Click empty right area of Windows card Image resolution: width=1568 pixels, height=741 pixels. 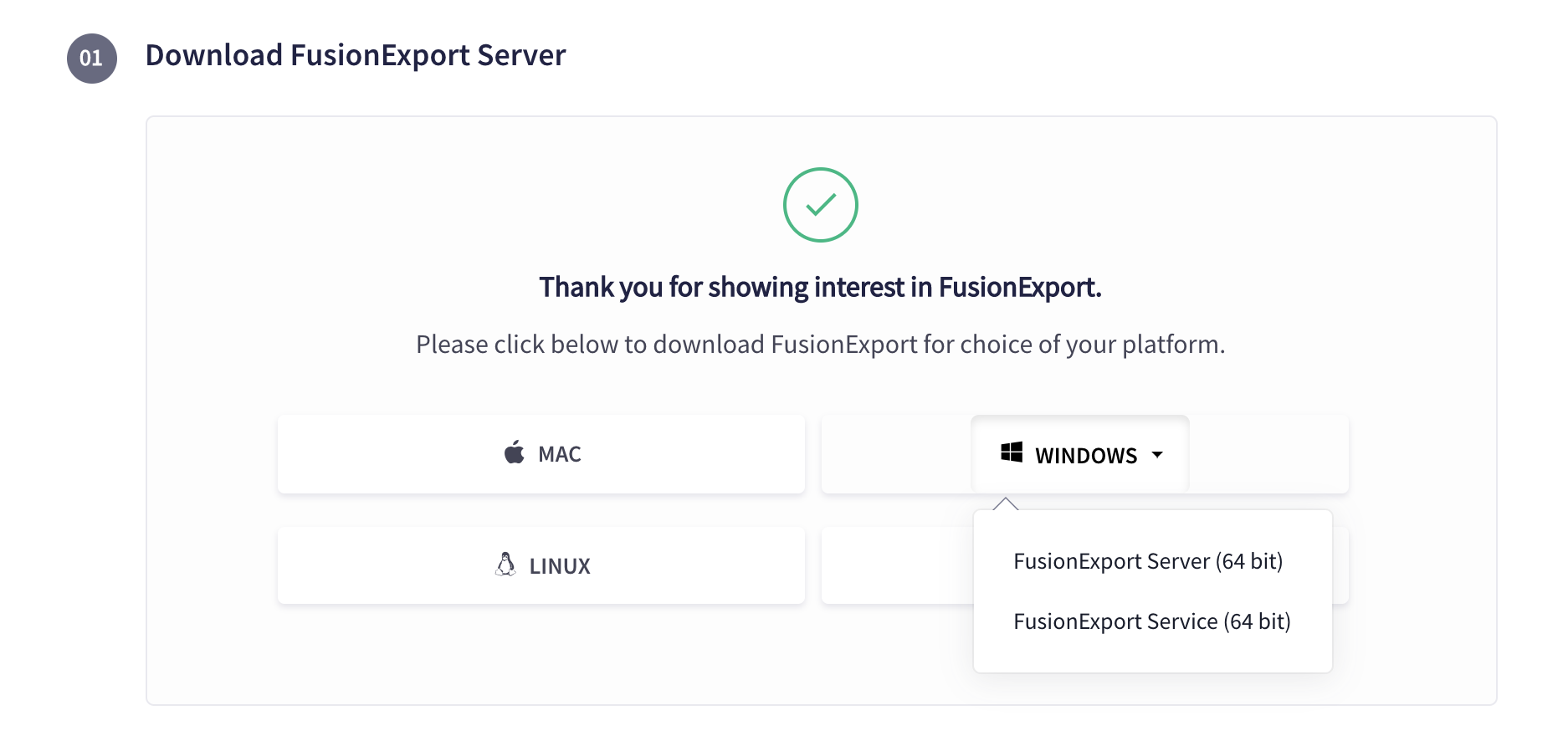(x=1268, y=454)
